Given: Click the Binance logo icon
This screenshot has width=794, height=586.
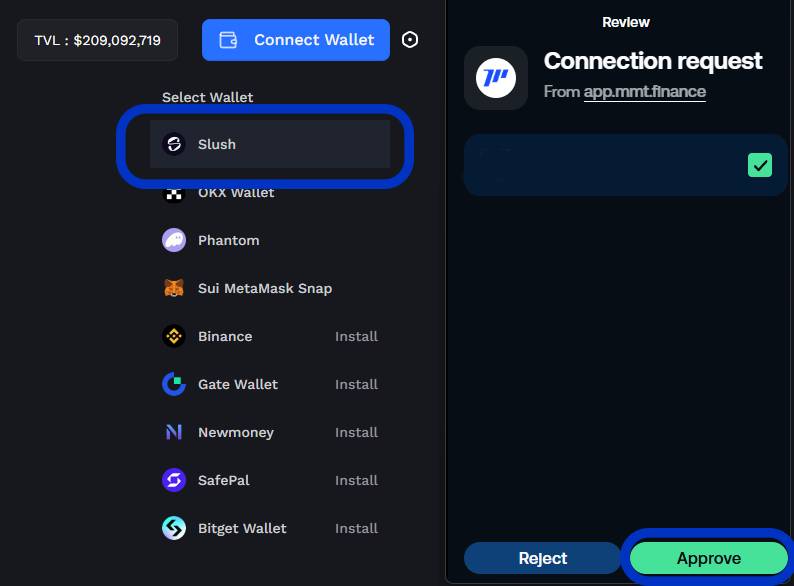Looking at the screenshot, I should point(174,336).
